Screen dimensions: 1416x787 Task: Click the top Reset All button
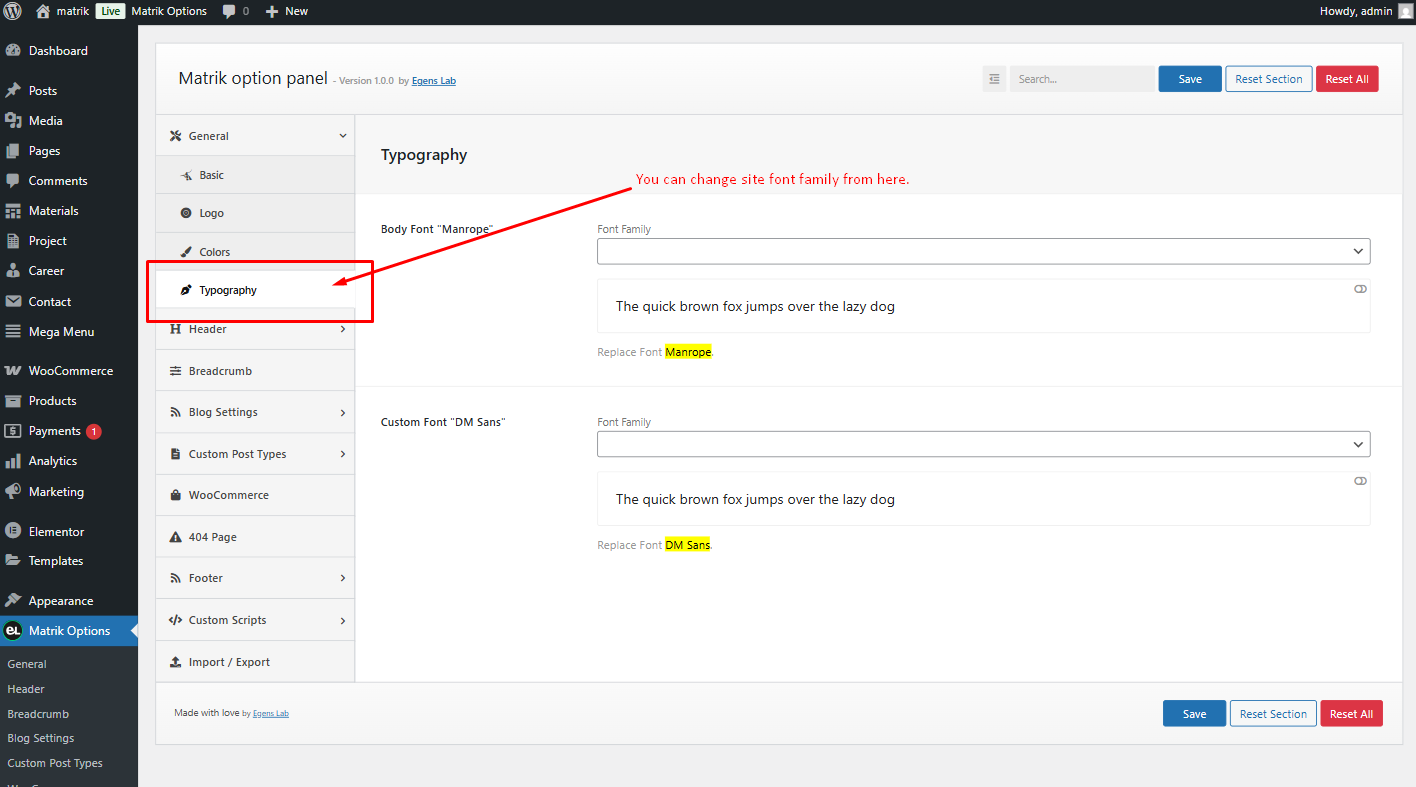1347,79
